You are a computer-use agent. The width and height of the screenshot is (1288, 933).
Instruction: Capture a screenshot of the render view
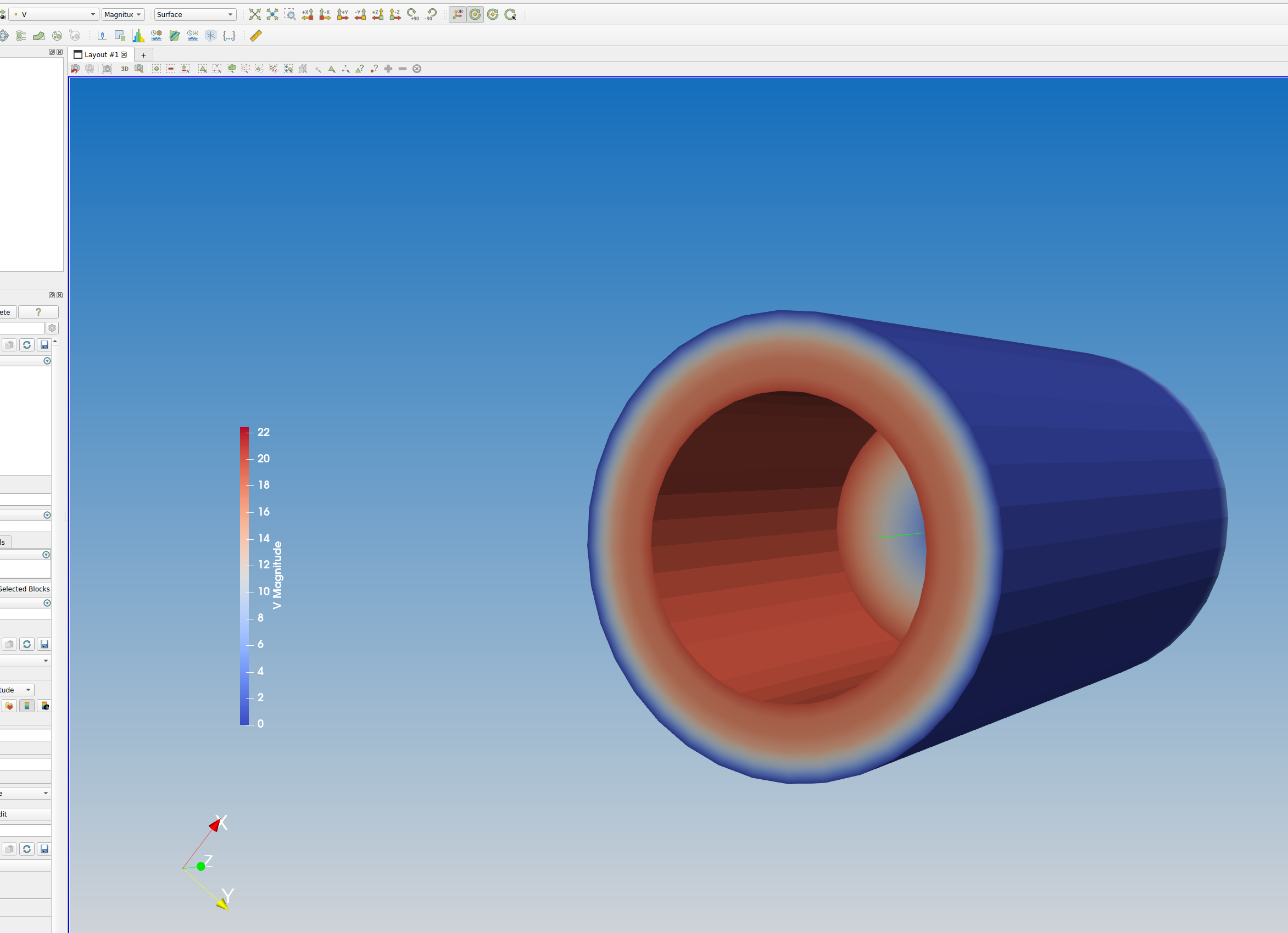pyautogui.click(x=107, y=69)
